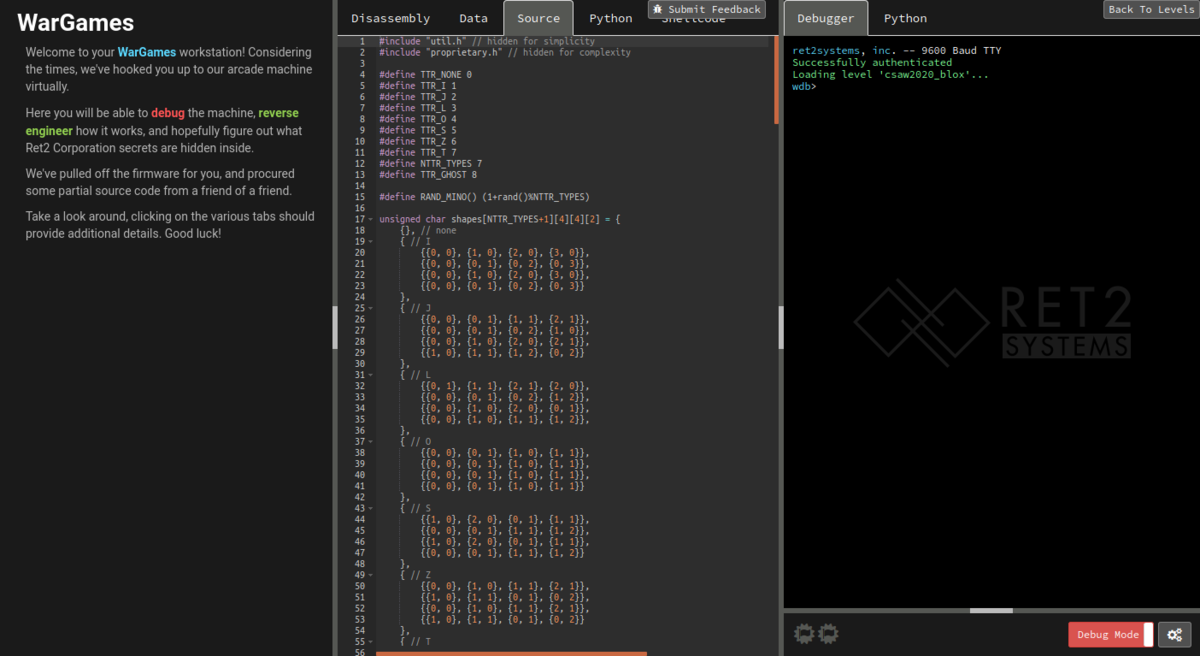
Task: Focus the wdb> prompt in the terminal
Action: coord(804,87)
